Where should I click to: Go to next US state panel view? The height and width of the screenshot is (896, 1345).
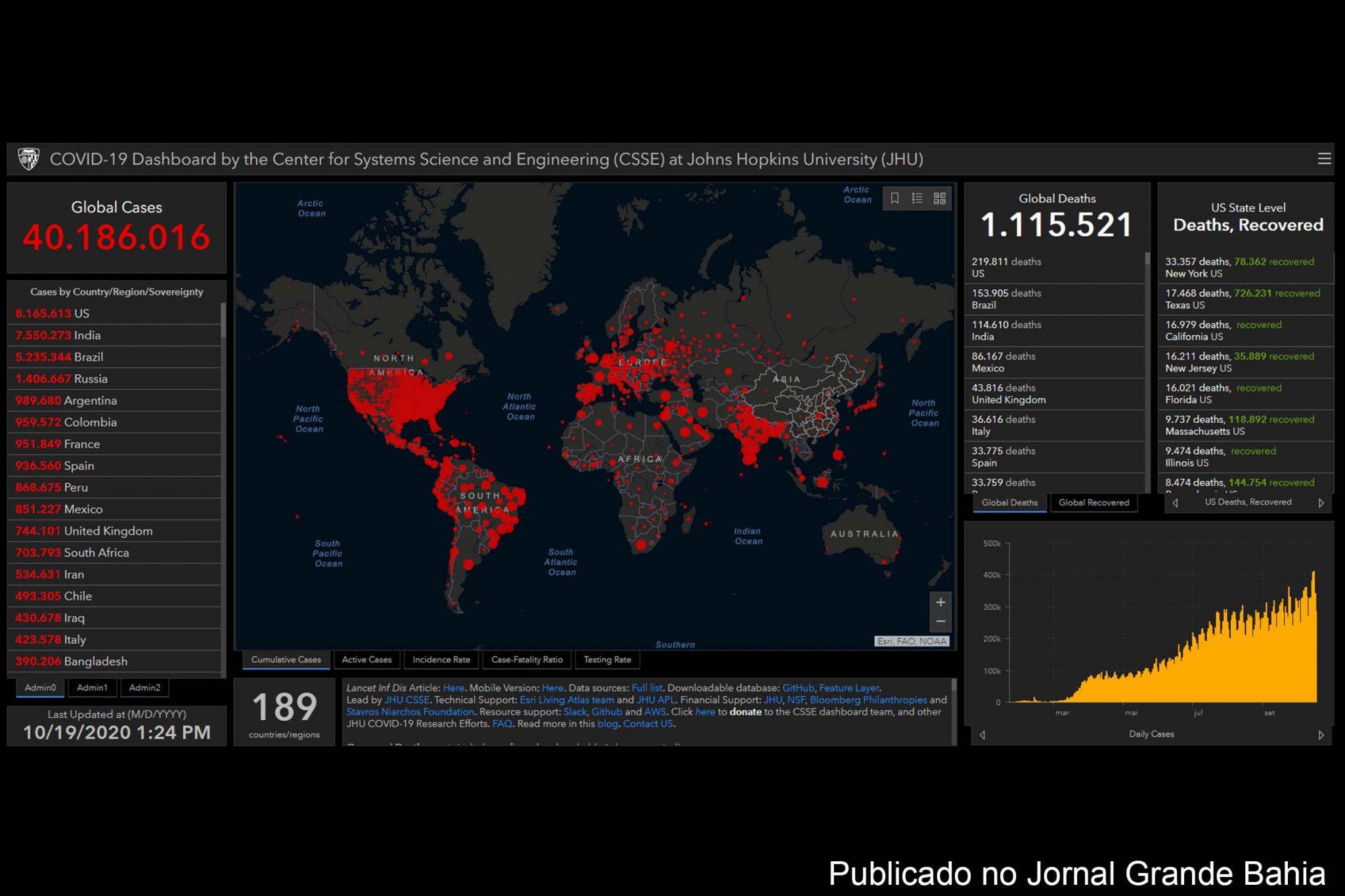(1321, 503)
